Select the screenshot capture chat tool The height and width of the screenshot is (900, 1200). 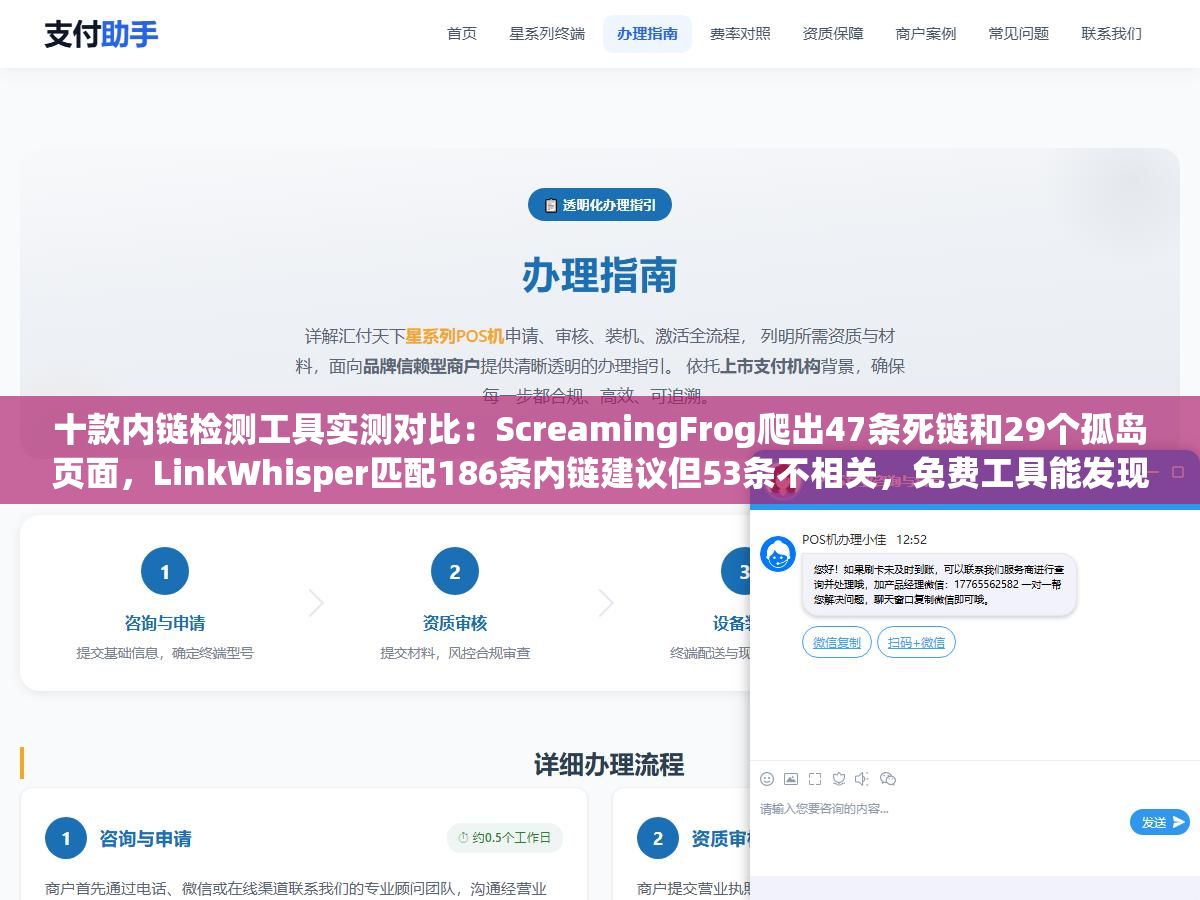coord(815,779)
